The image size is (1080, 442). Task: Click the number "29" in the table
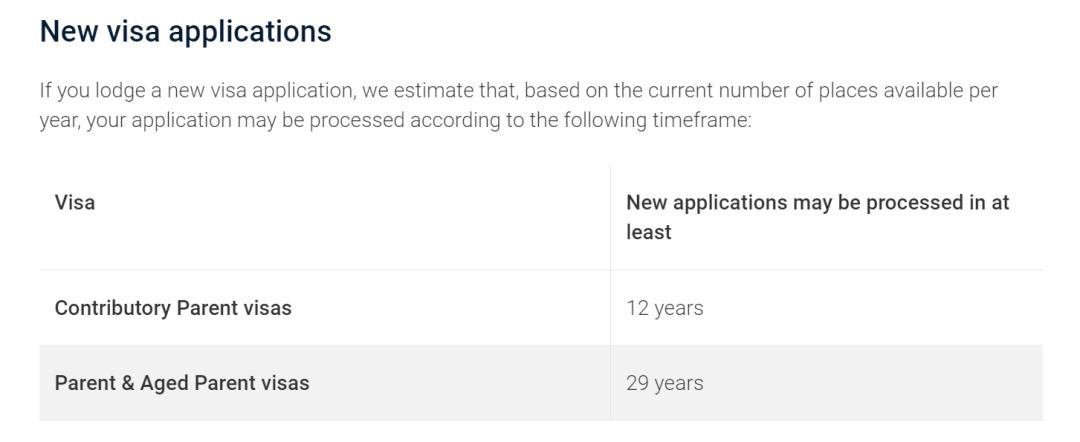(x=637, y=383)
